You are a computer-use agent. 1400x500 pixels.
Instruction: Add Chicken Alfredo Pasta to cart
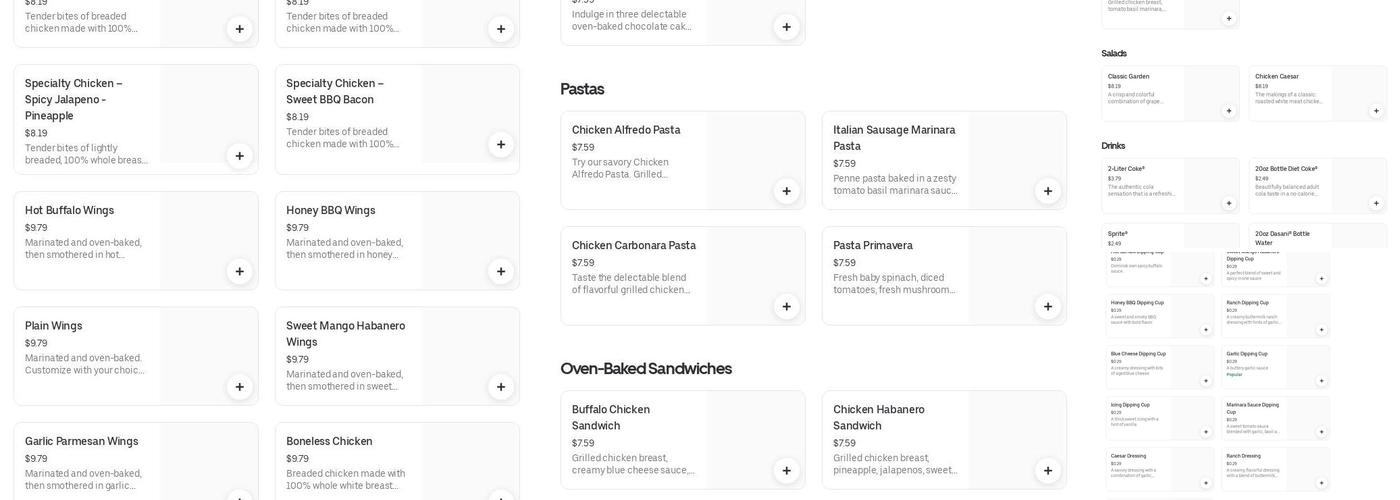pyautogui.click(x=787, y=191)
